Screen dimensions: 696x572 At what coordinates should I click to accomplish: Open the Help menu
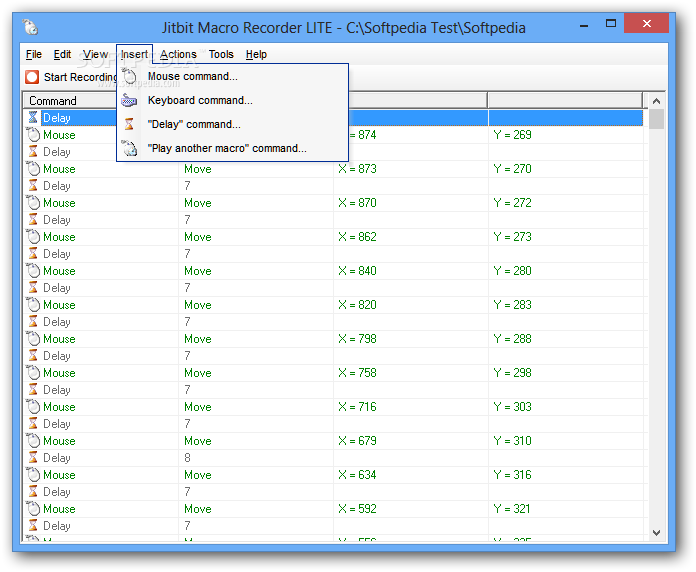coord(256,54)
